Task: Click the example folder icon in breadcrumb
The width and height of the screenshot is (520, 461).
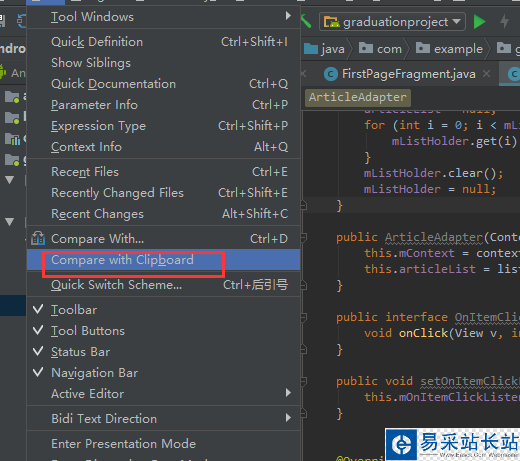Action: [423, 48]
